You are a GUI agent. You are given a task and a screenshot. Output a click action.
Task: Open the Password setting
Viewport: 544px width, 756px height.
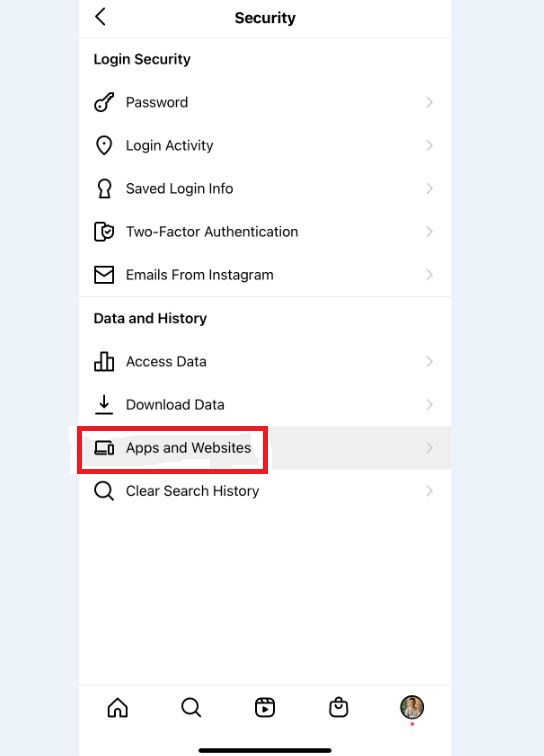coord(265,102)
